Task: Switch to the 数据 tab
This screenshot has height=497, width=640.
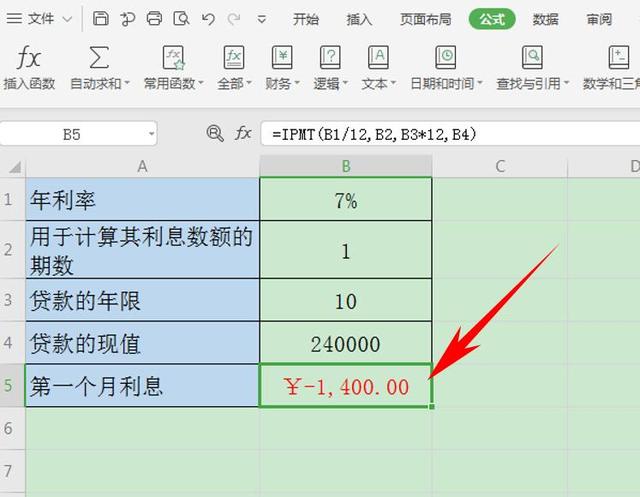Action: (545, 19)
